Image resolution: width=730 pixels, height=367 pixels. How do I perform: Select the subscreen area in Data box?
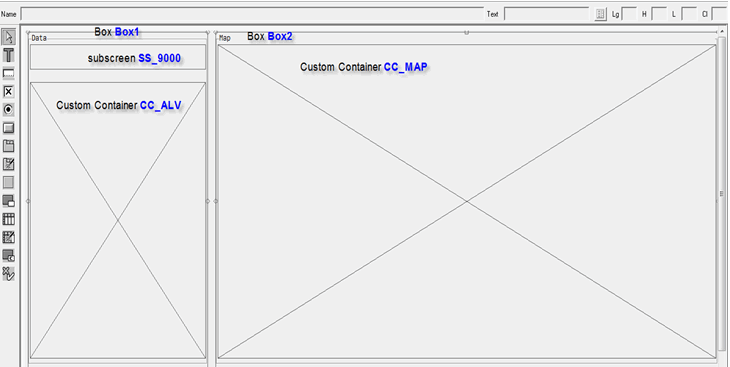pos(118,57)
